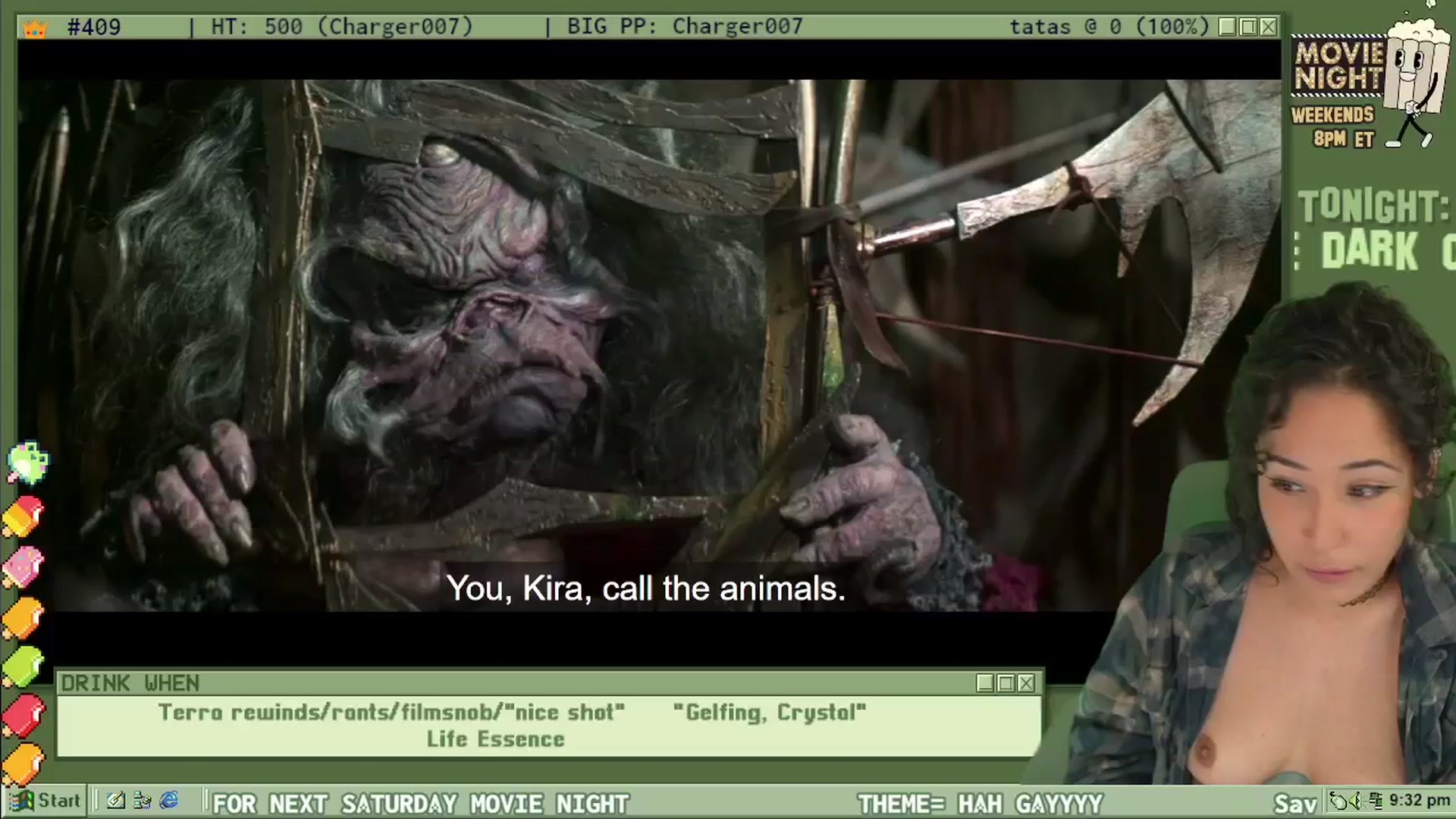Image resolution: width=1456 pixels, height=819 pixels.
Task: Click the MOVIE NIGHT logo text
Action: coord(1339,66)
